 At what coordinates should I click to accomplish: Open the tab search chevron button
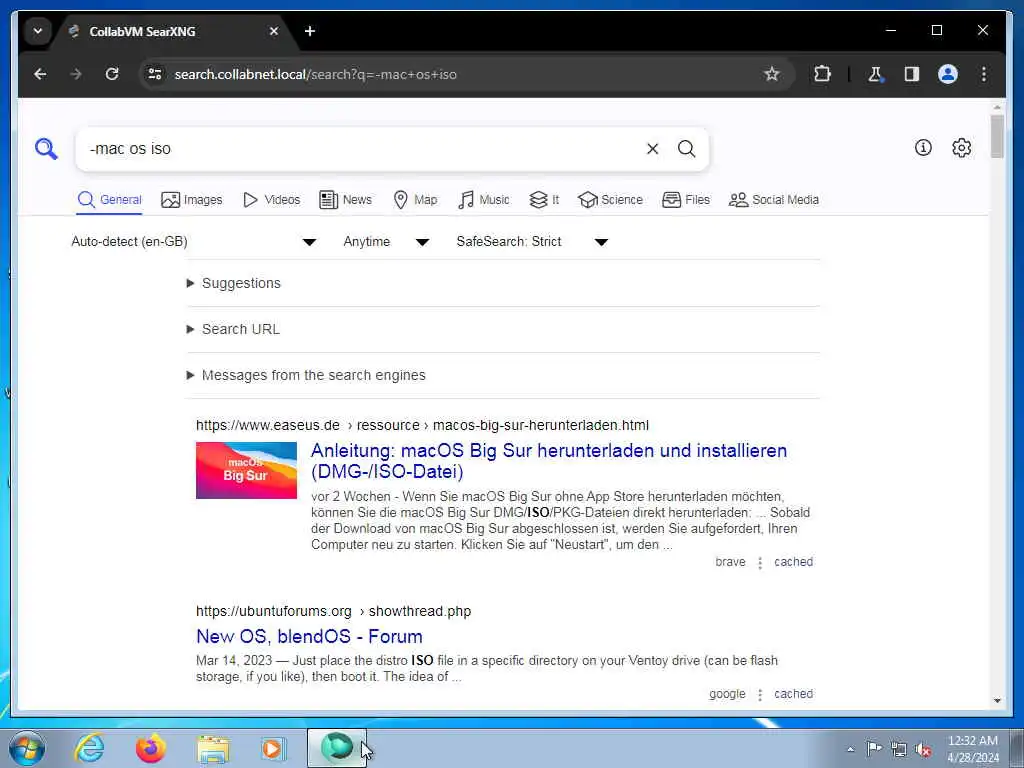[38, 31]
